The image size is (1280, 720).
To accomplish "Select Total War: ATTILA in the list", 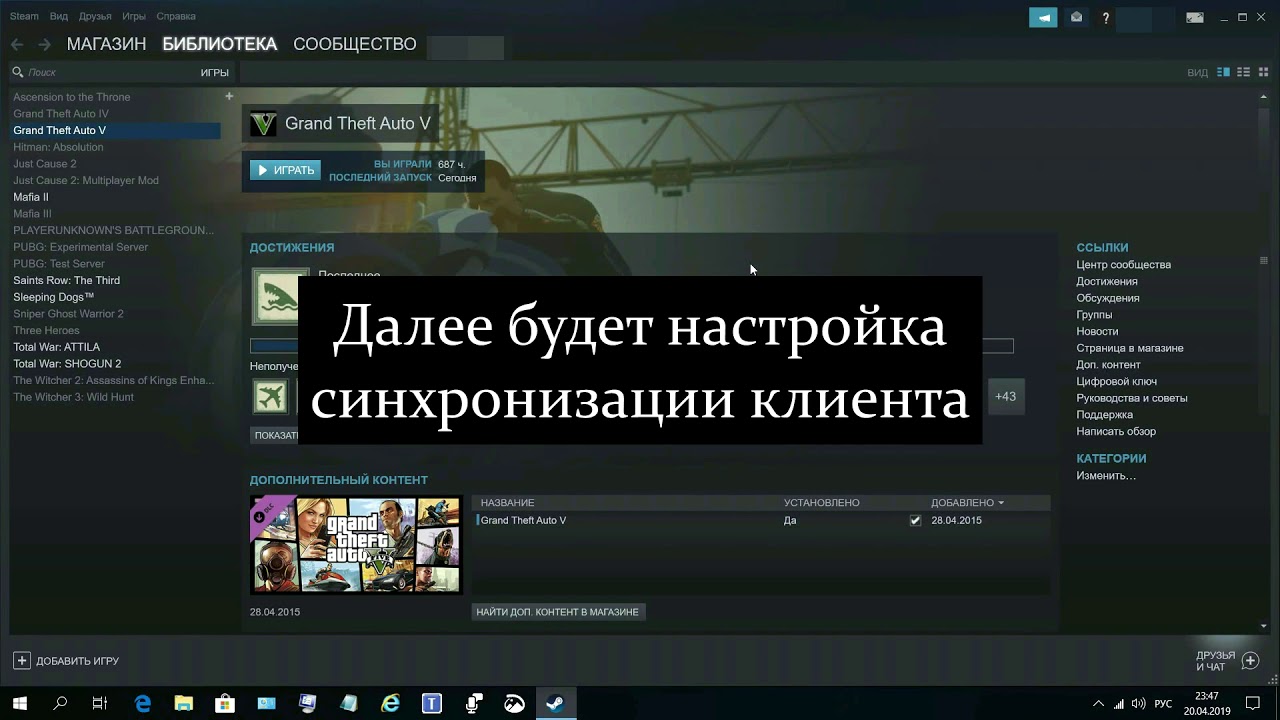I will coord(56,347).
